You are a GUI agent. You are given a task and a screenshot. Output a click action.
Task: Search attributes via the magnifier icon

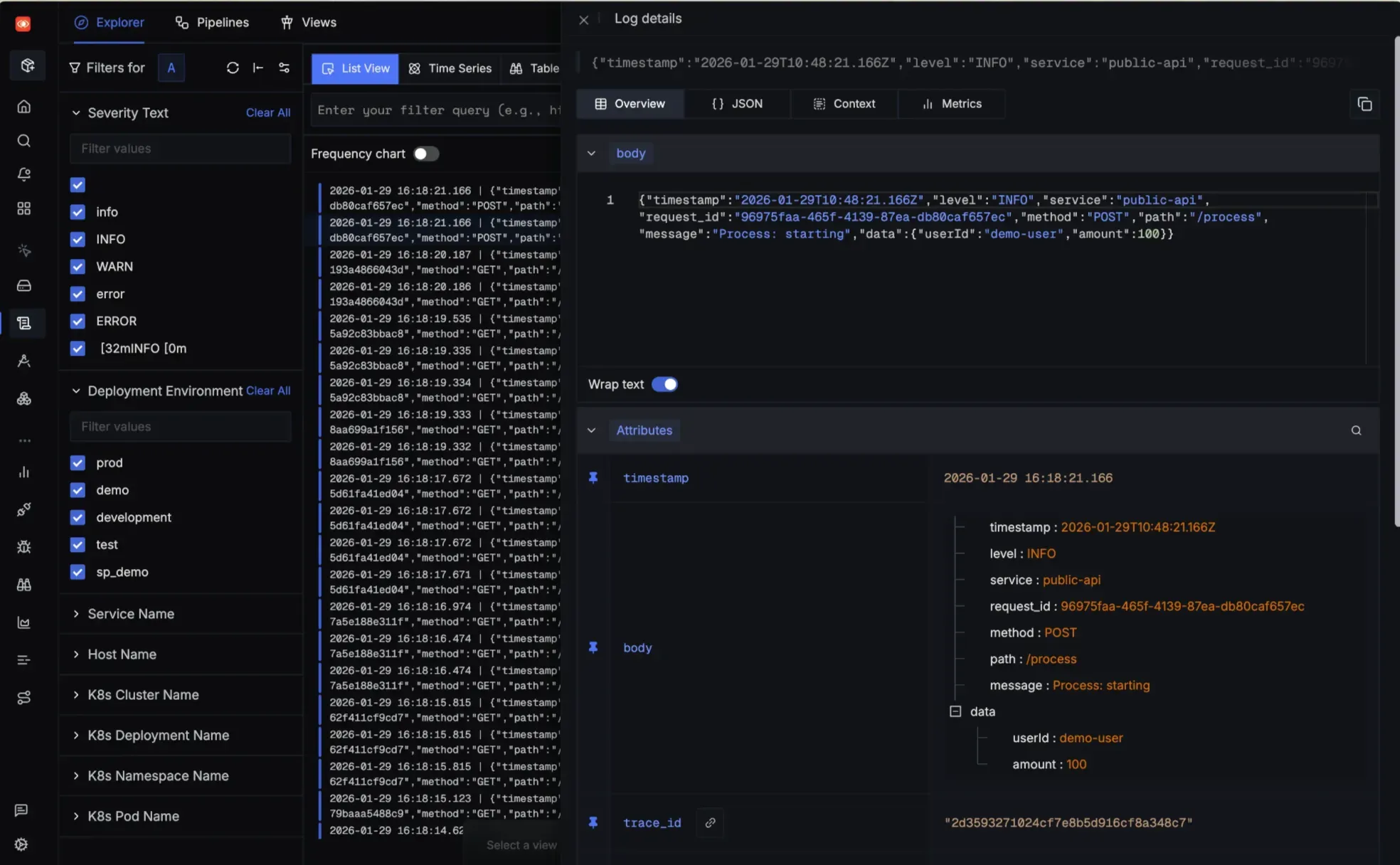(x=1355, y=430)
